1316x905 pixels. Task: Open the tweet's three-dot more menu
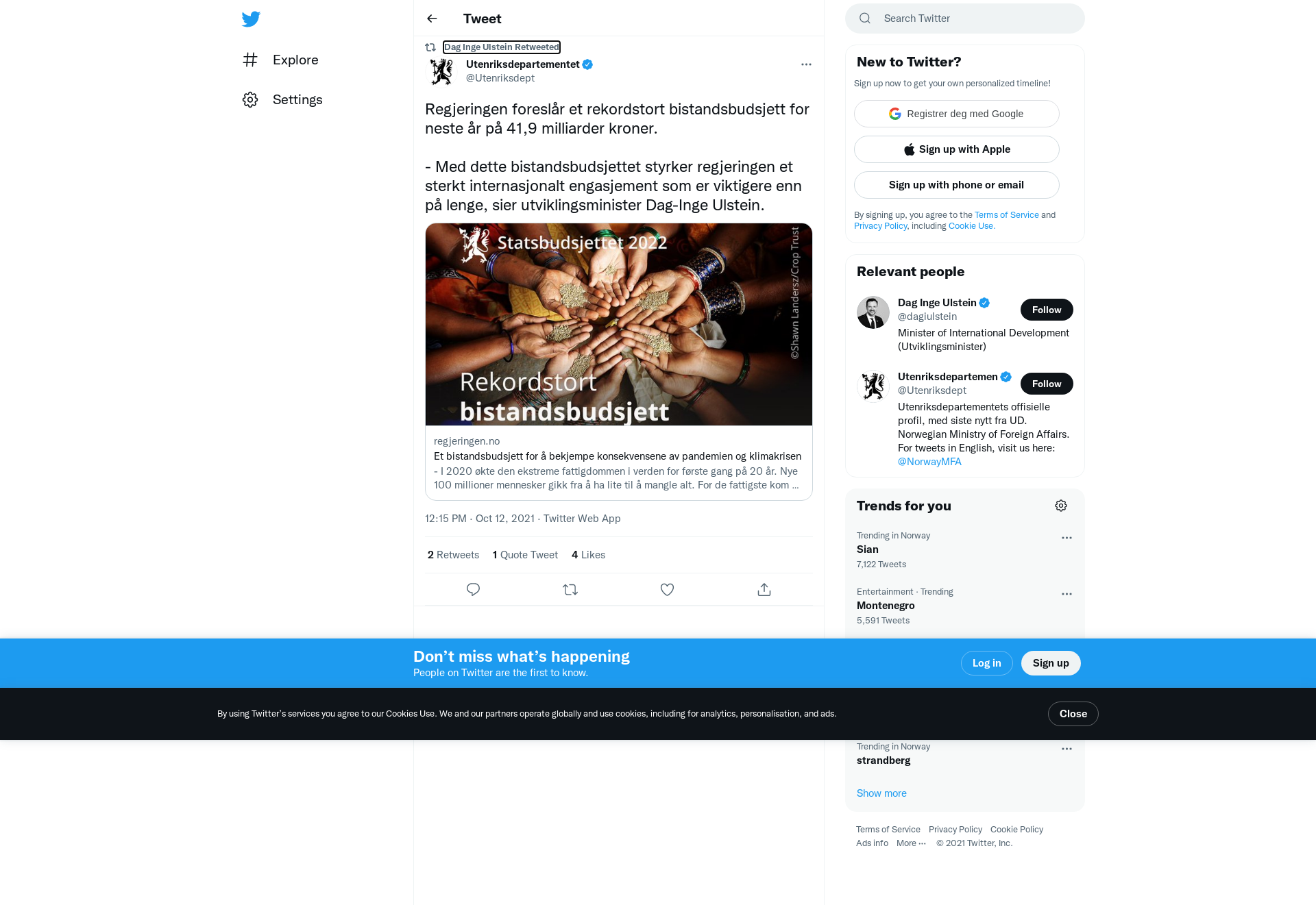(x=806, y=64)
